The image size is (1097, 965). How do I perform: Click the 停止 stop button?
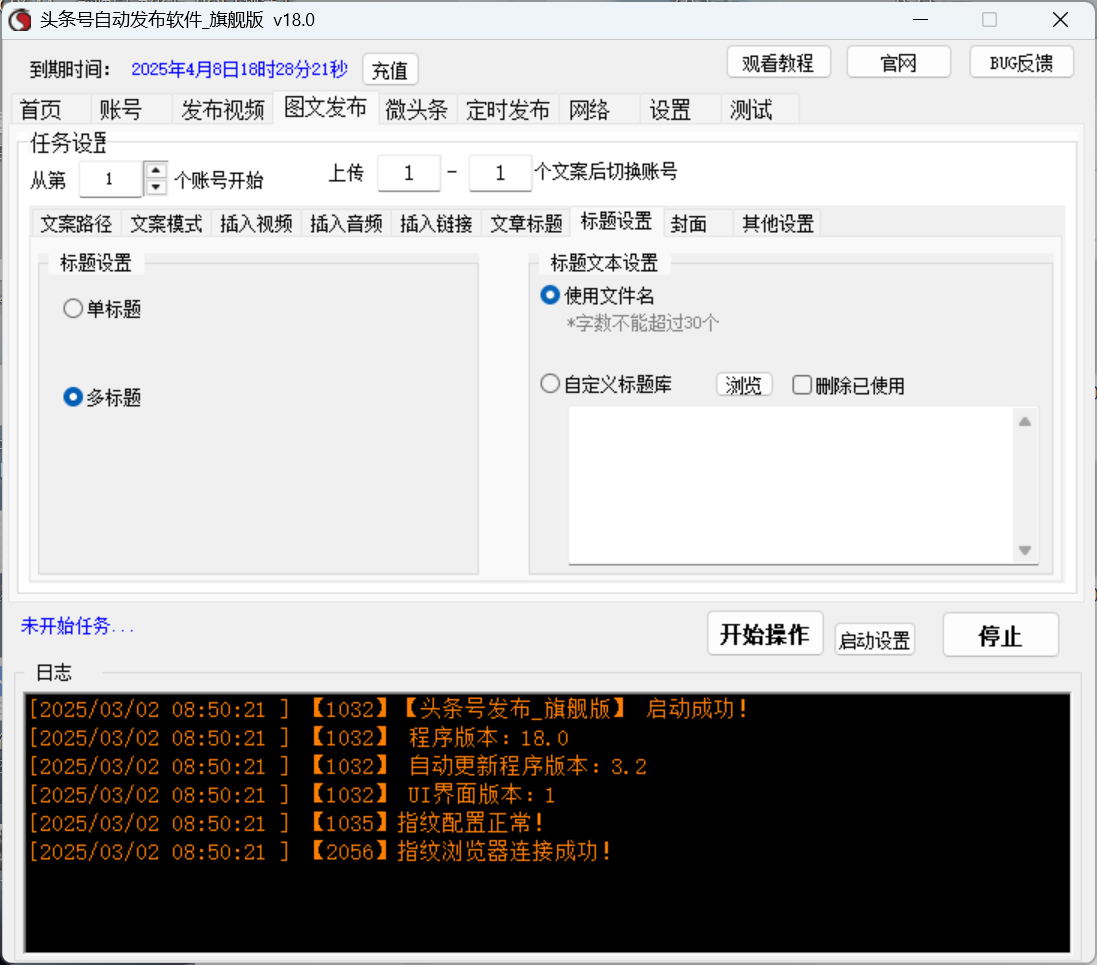(1000, 635)
